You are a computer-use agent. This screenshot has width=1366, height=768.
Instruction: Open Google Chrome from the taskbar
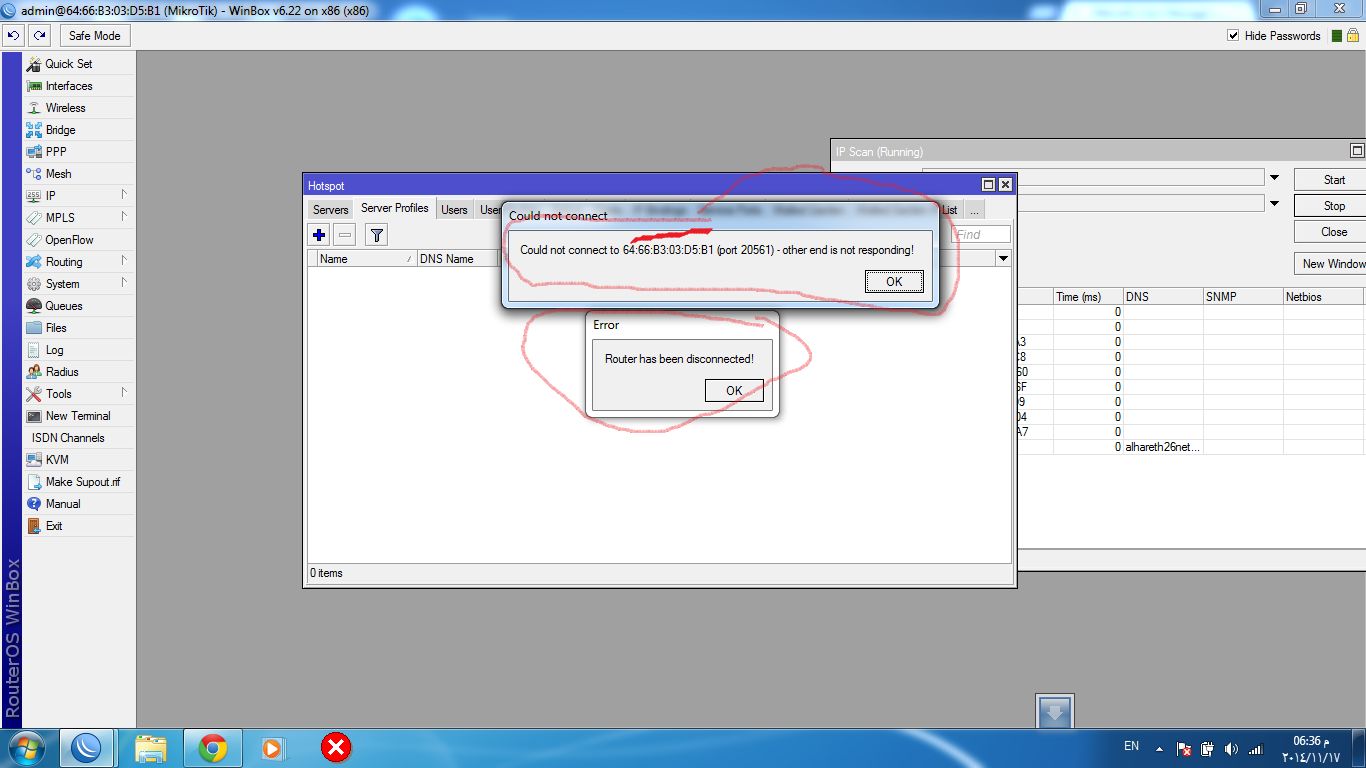click(212, 748)
